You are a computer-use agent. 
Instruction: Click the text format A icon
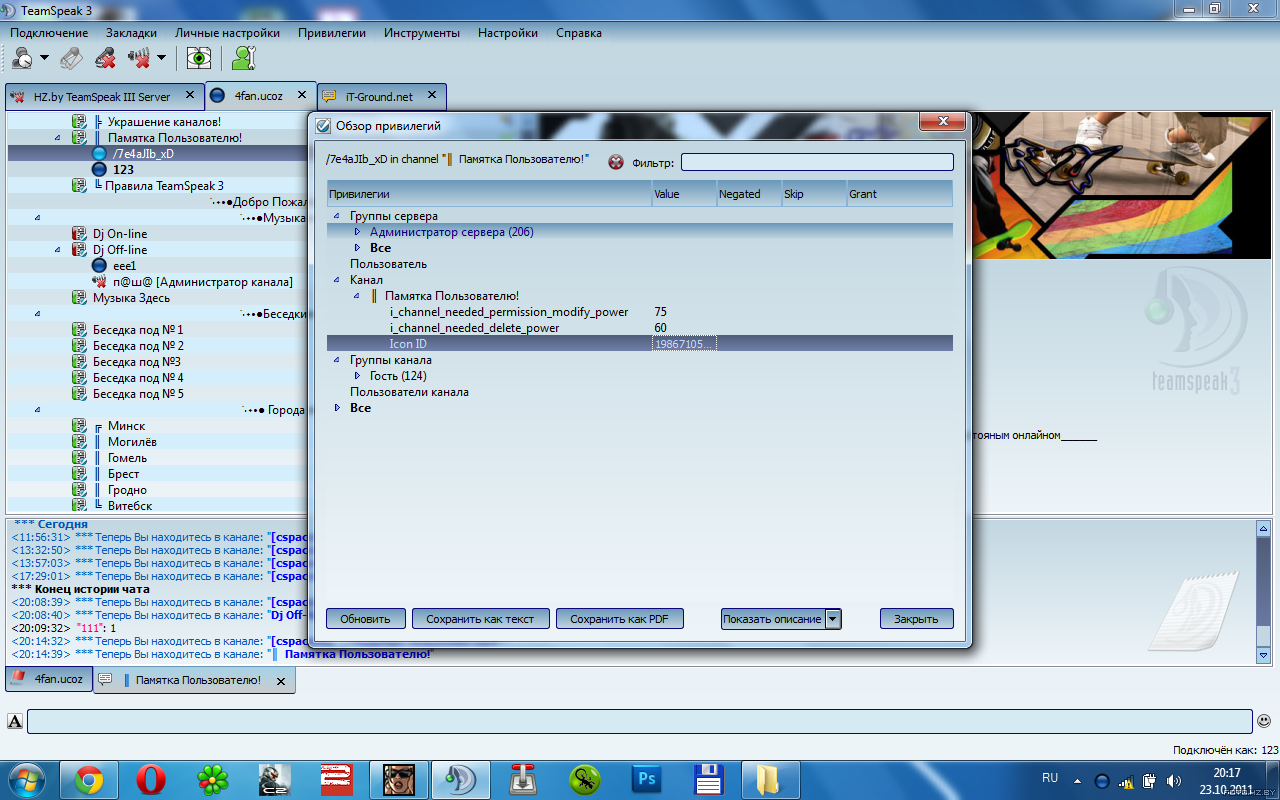tap(14, 721)
